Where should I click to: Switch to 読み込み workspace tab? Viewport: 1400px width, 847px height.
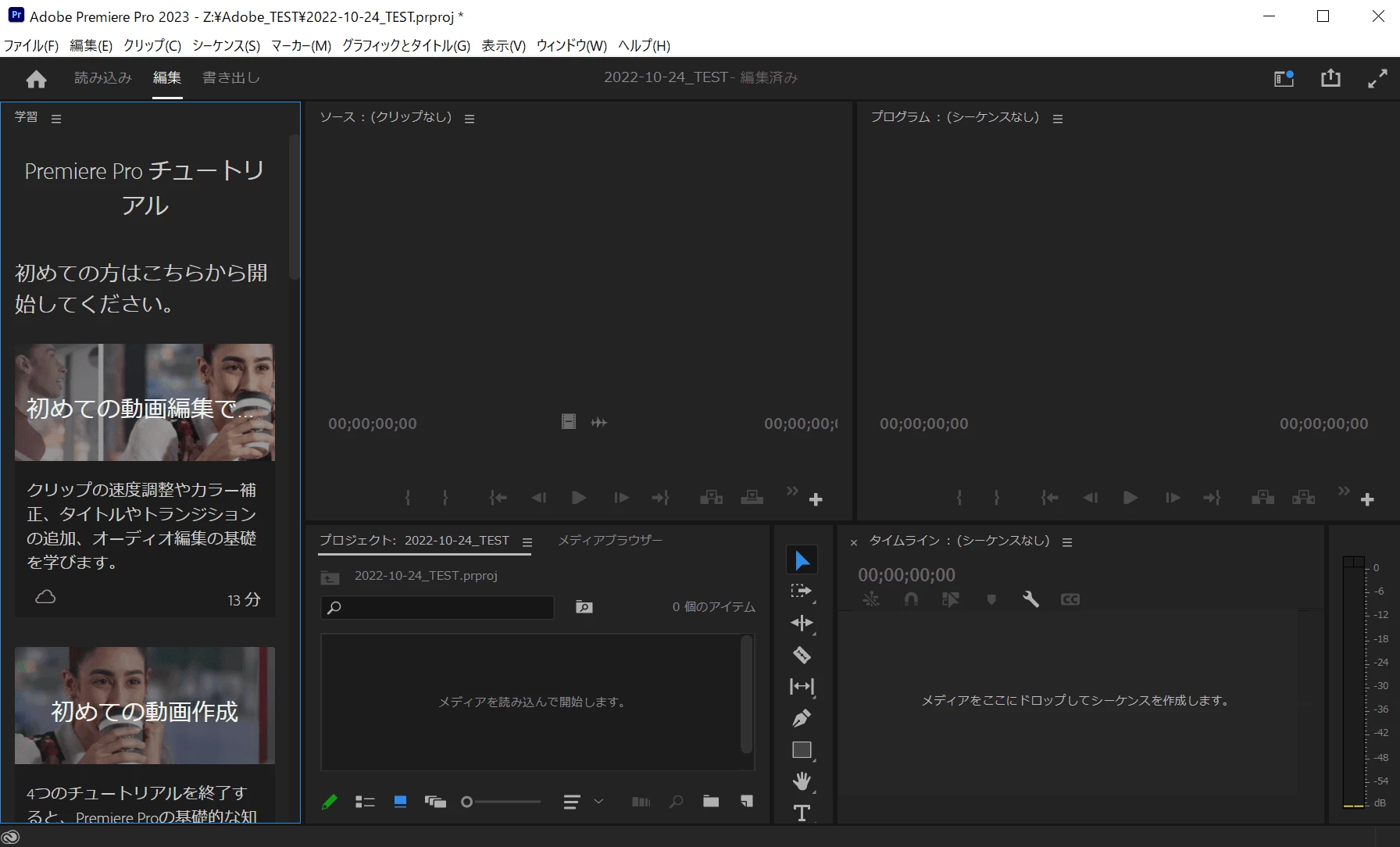(x=103, y=77)
